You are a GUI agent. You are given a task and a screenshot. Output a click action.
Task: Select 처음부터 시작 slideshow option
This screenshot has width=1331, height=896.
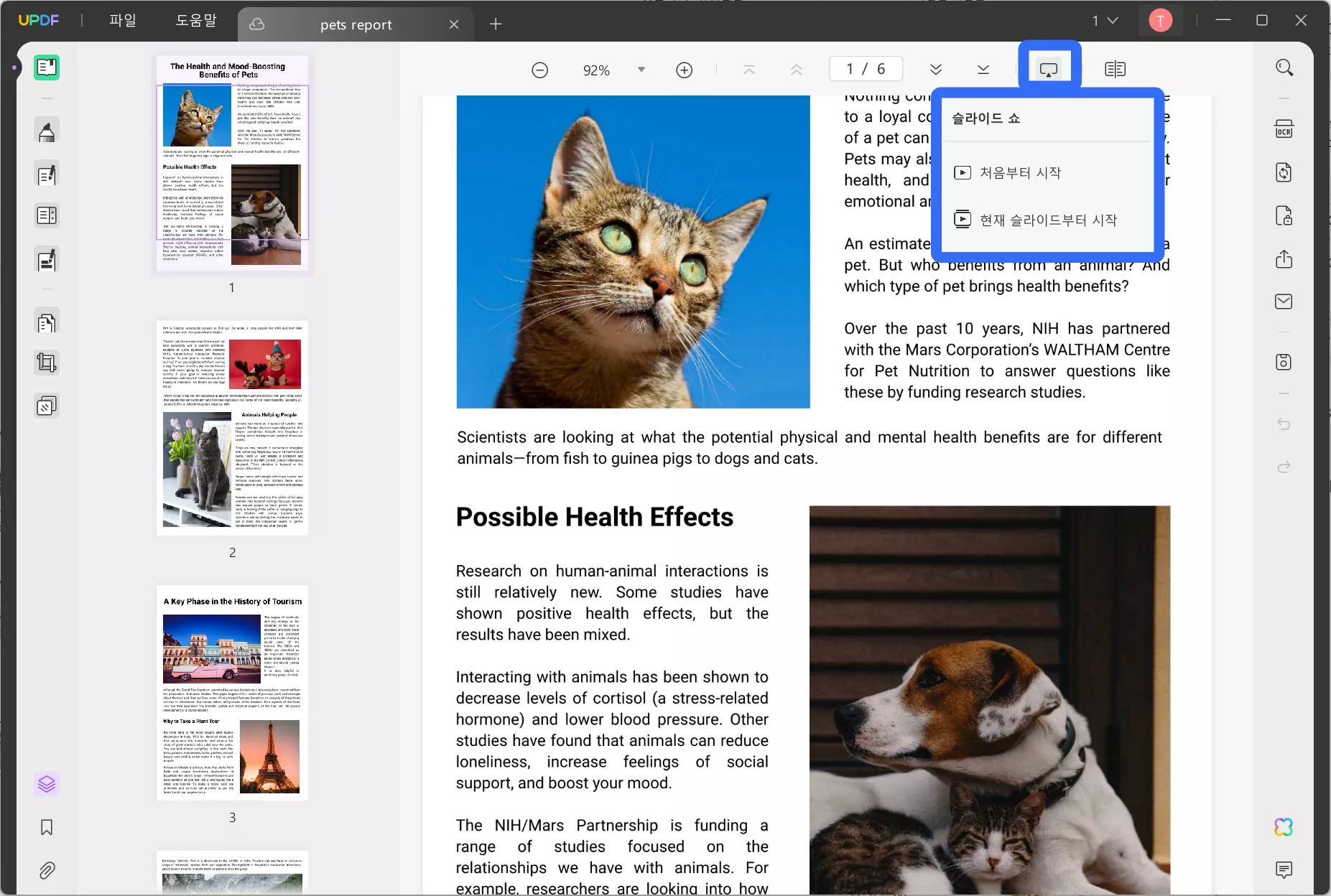[x=1008, y=172]
